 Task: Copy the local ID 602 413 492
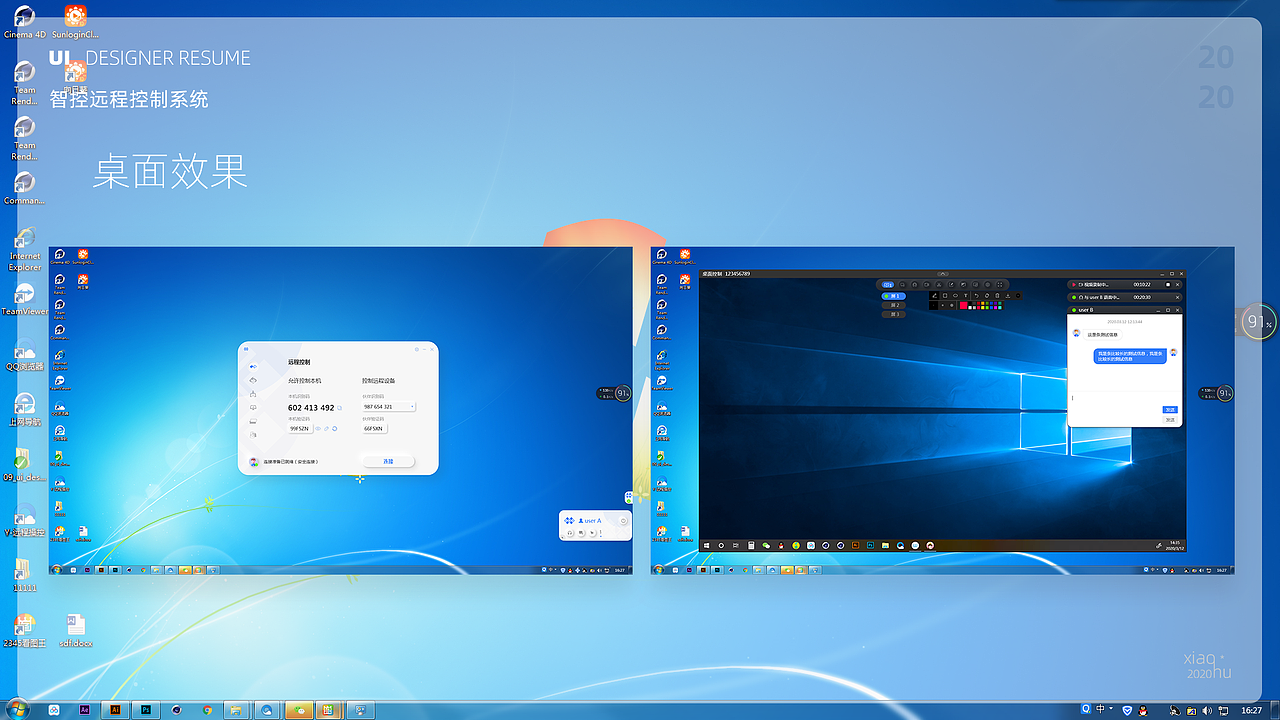coord(339,408)
